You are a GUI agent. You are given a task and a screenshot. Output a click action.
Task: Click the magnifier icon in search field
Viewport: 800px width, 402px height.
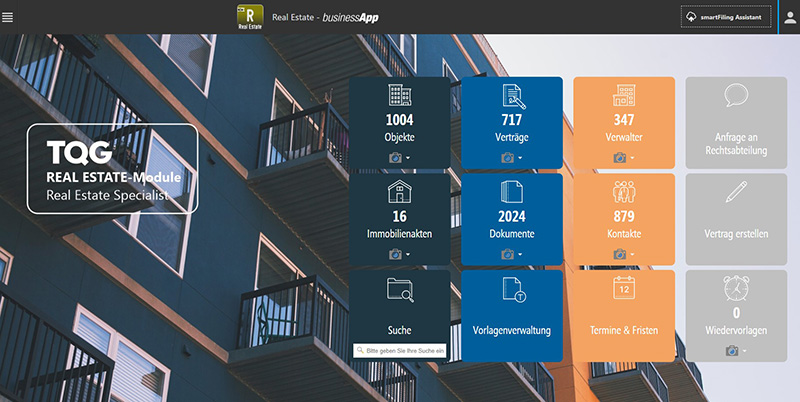click(360, 350)
